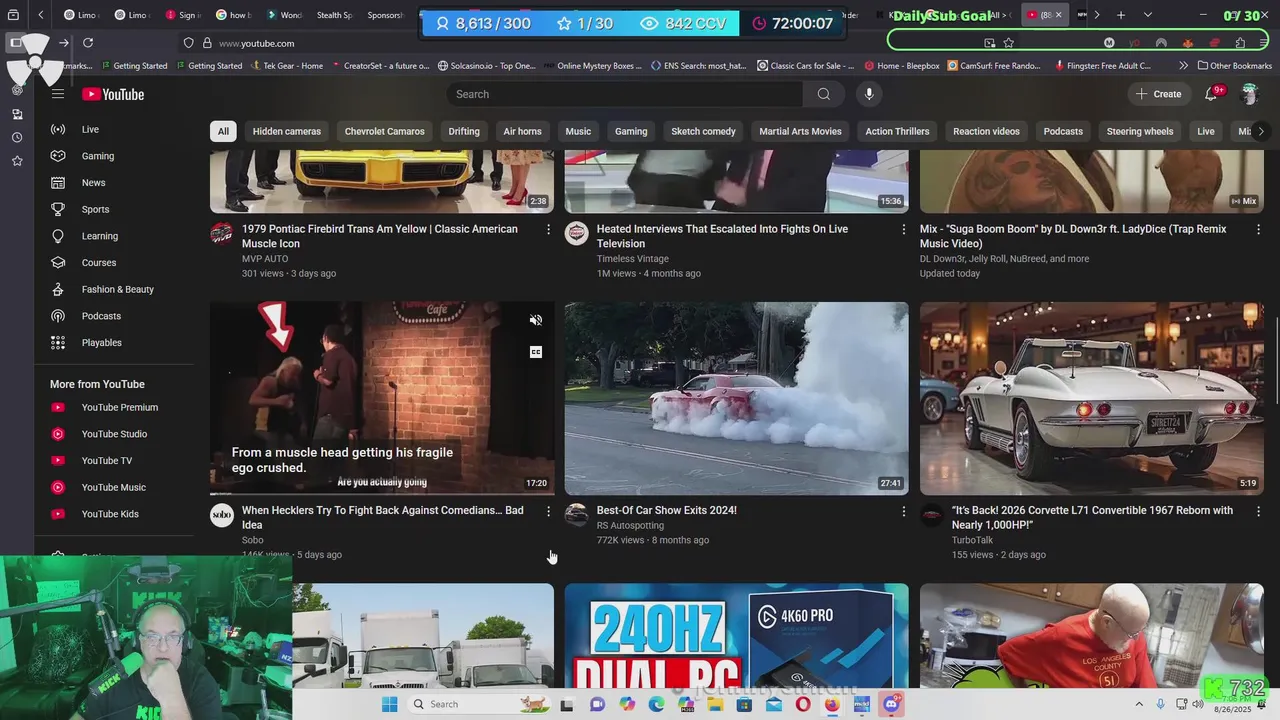Select the Hidden cameras chip

(287, 131)
